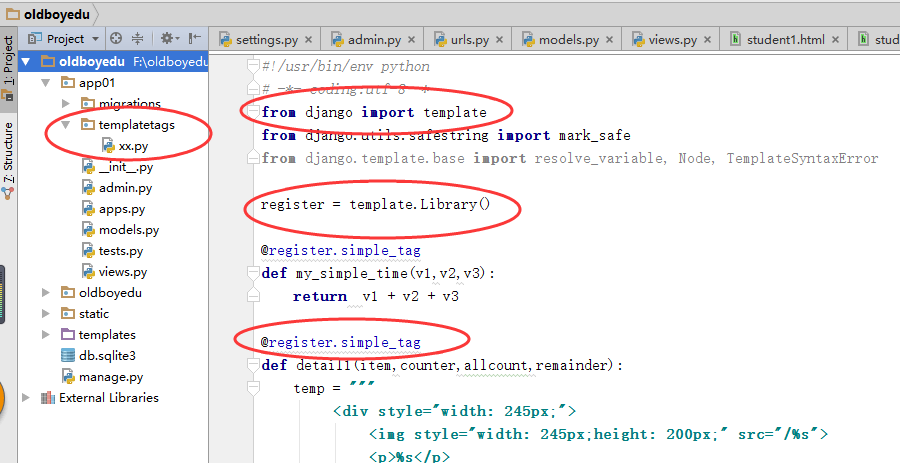The width and height of the screenshot is (900, 463).
Task: Switch to the admin.py tab
Action: (x=374, y=40)
